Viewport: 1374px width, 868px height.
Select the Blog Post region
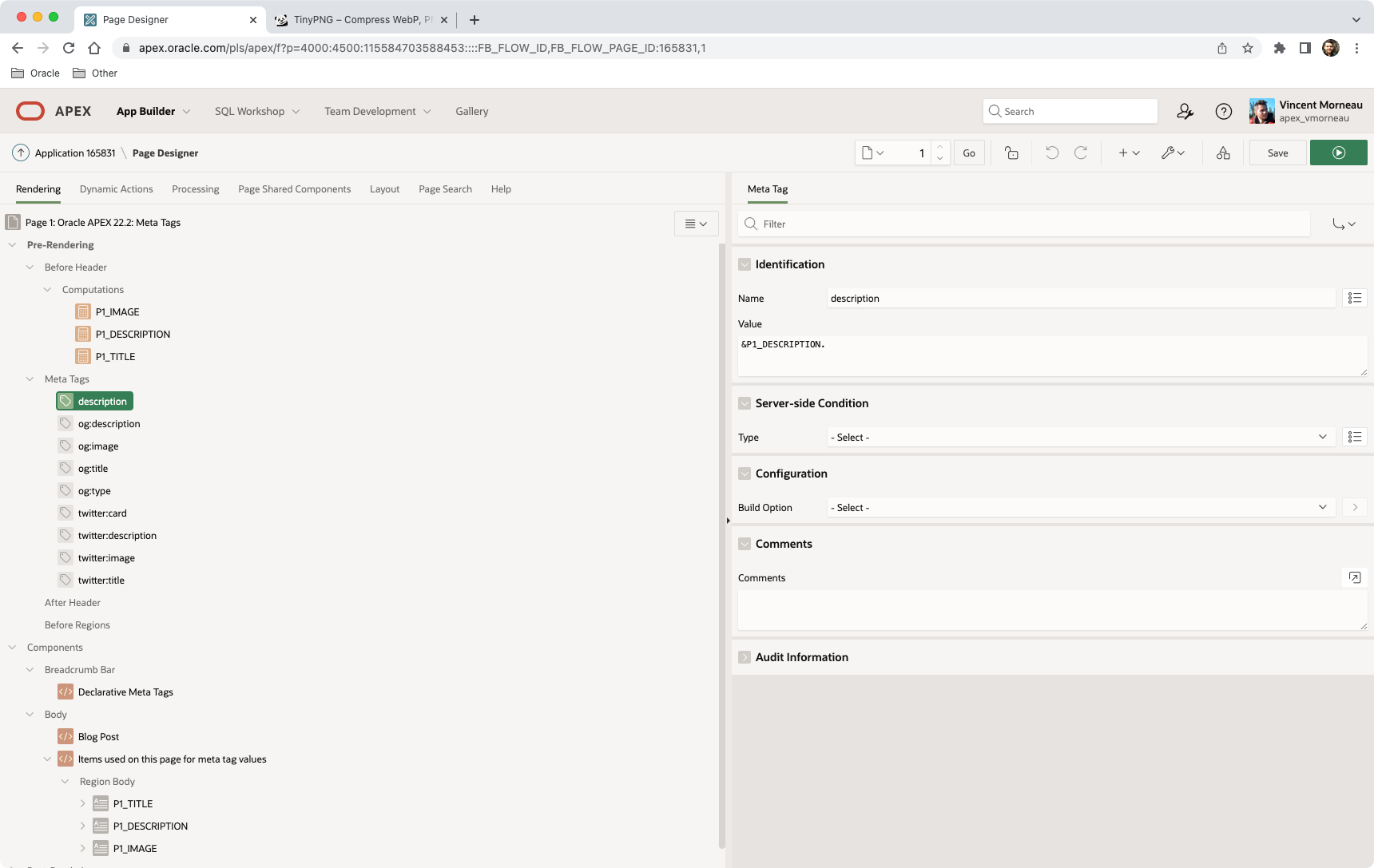[98, 737]
